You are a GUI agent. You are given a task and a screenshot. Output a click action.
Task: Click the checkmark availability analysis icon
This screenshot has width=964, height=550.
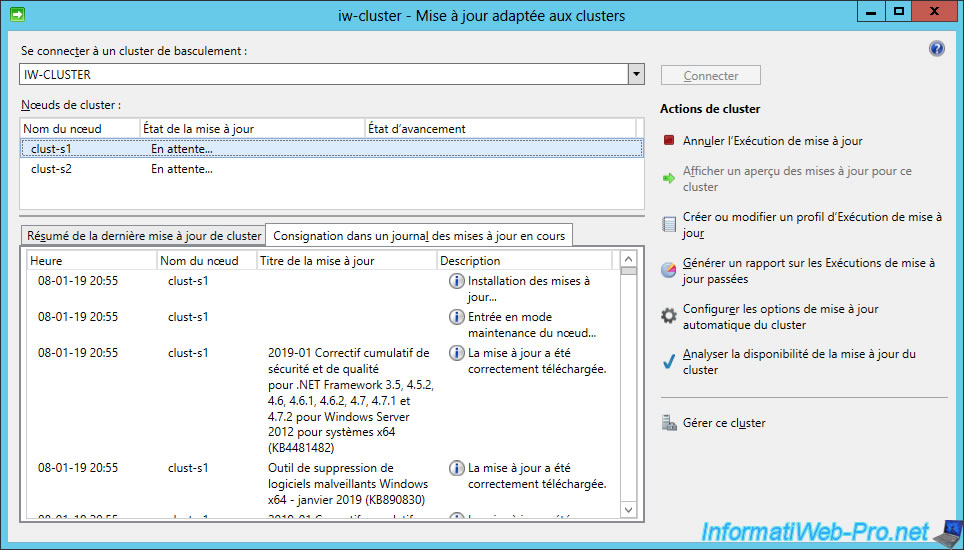coord(669,362)
